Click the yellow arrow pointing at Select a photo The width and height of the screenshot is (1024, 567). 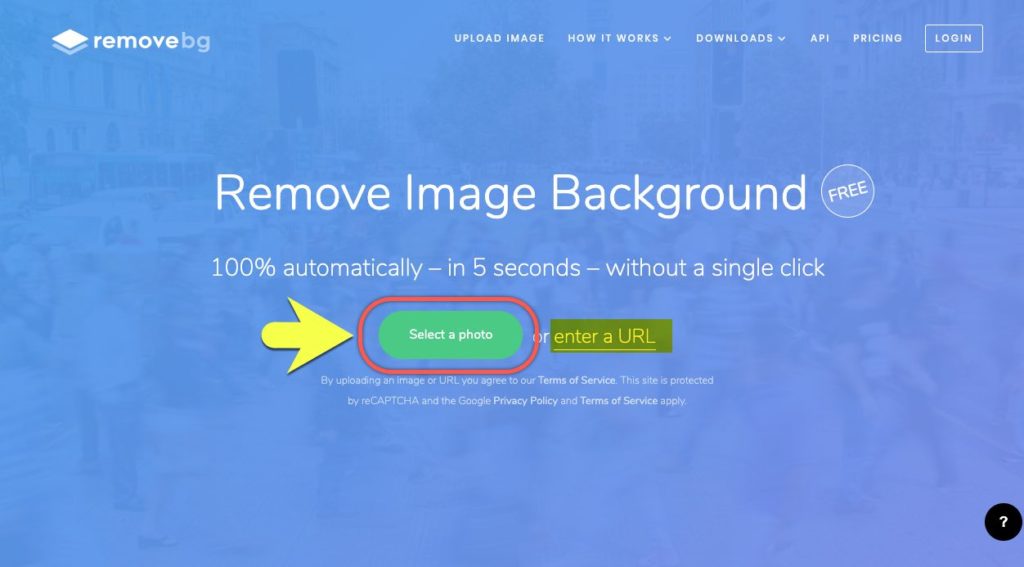307,335
